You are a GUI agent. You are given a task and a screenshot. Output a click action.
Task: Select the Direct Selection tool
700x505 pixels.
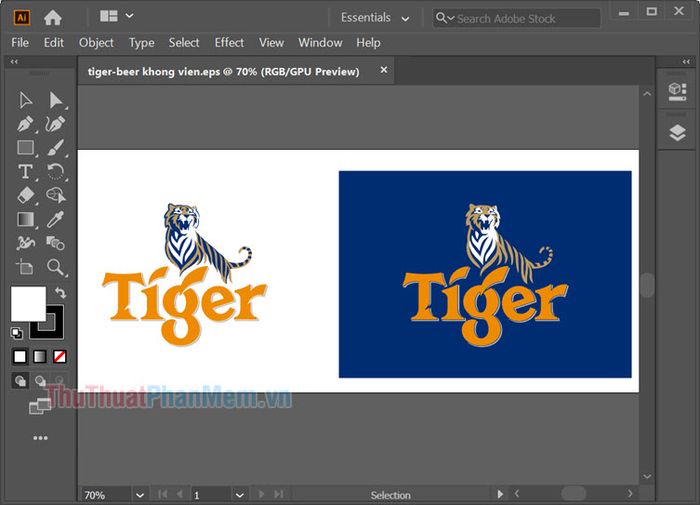(55, 100)
